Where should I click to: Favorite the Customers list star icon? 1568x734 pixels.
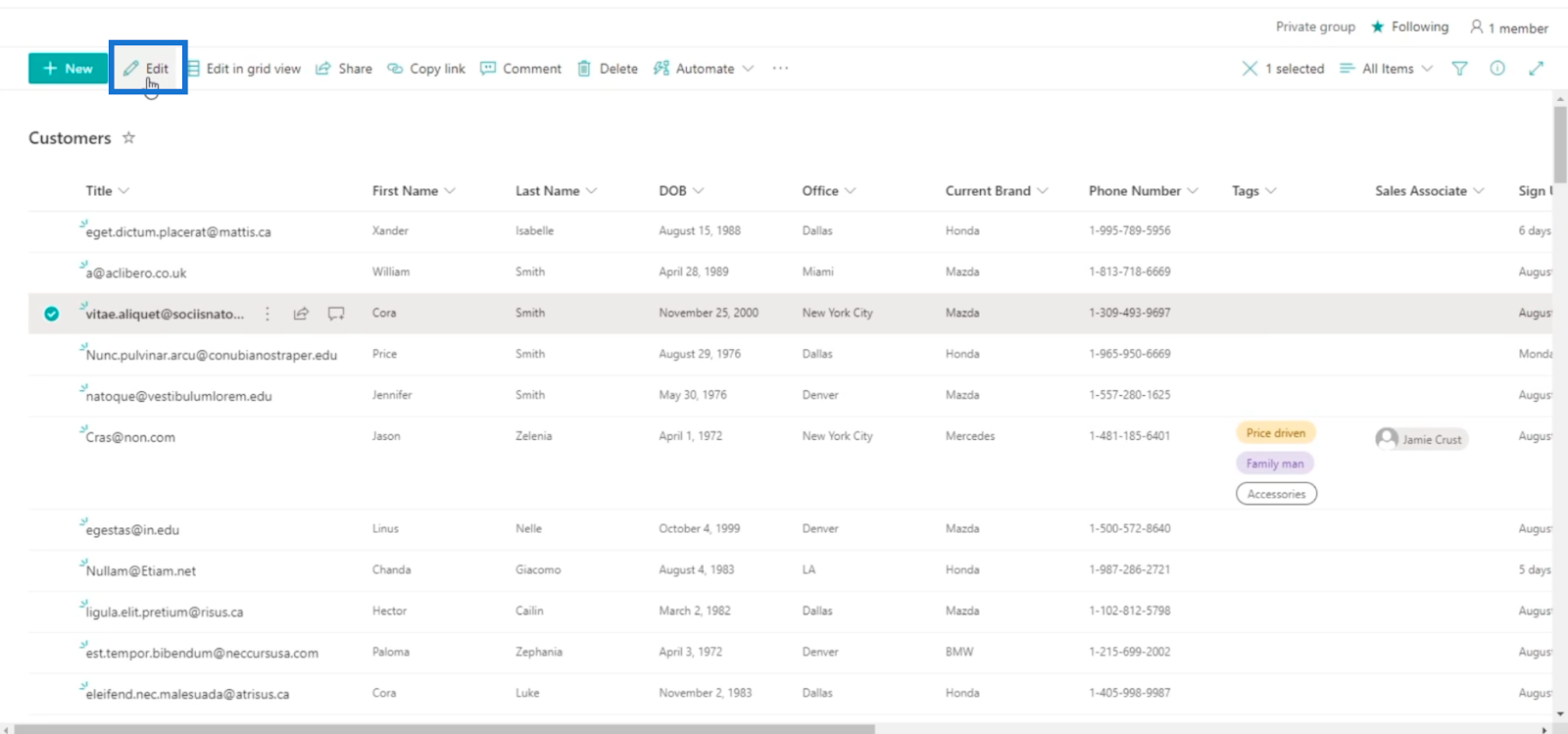(128, 138)
